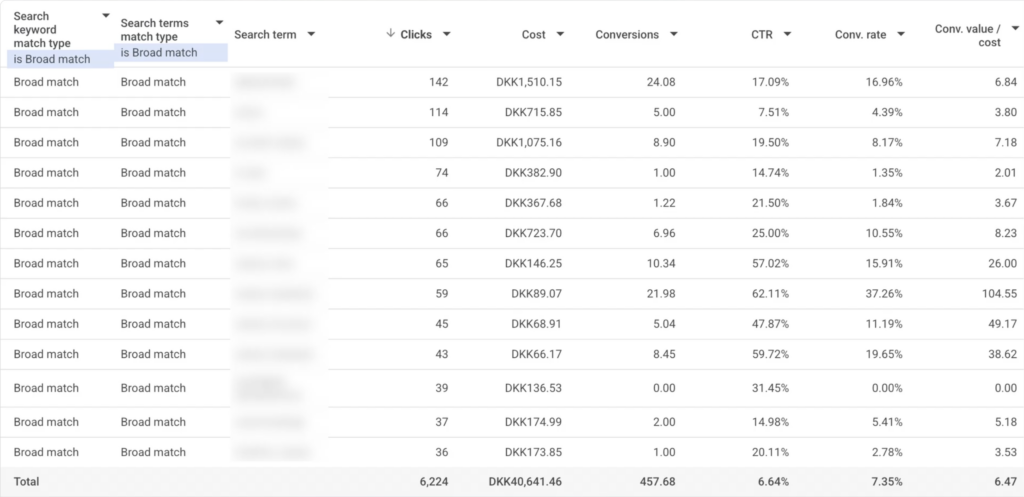
Task: Click the Cost column dropdown arrow
Action: (560, 35)
